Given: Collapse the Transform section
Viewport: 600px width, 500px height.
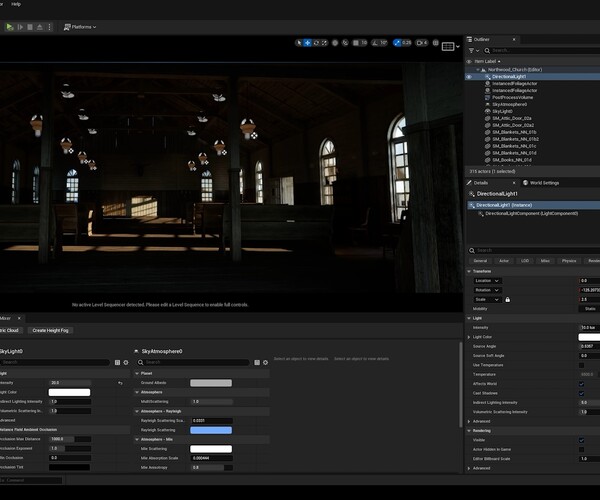Looking at the screenshot, I should pos(469,271).
